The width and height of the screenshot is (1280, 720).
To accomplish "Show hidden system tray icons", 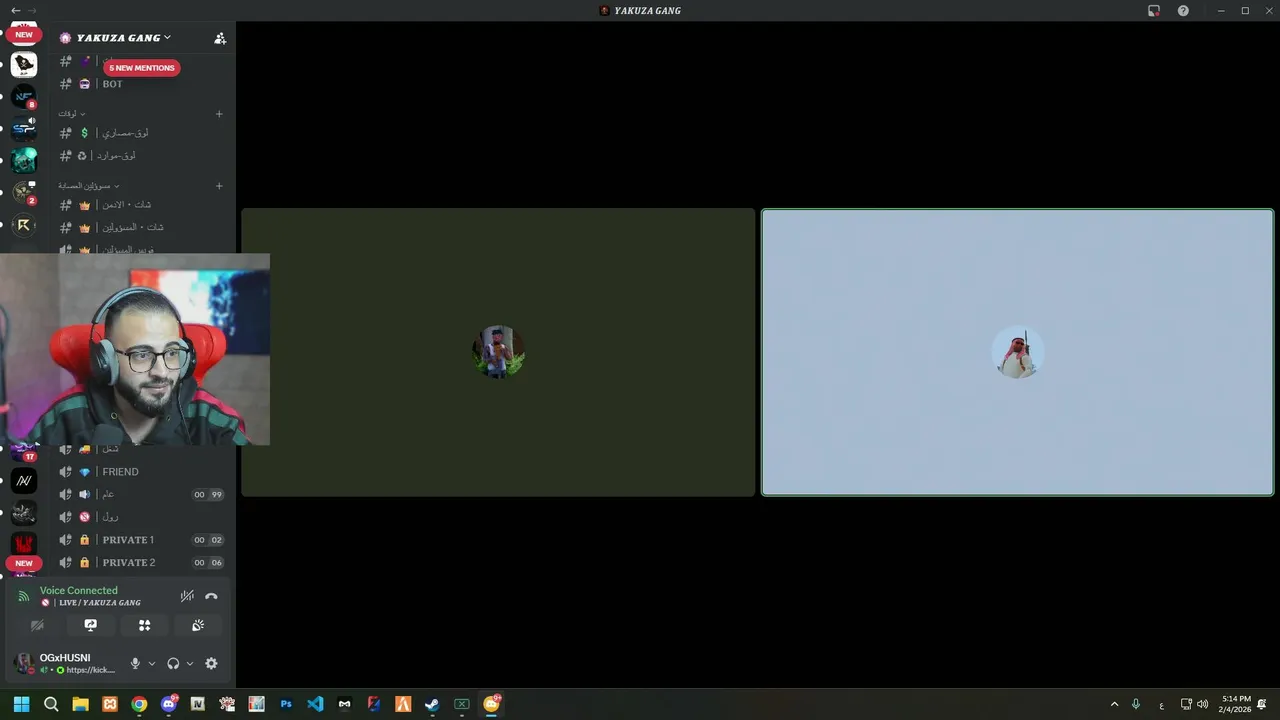I will (1114, 704).
